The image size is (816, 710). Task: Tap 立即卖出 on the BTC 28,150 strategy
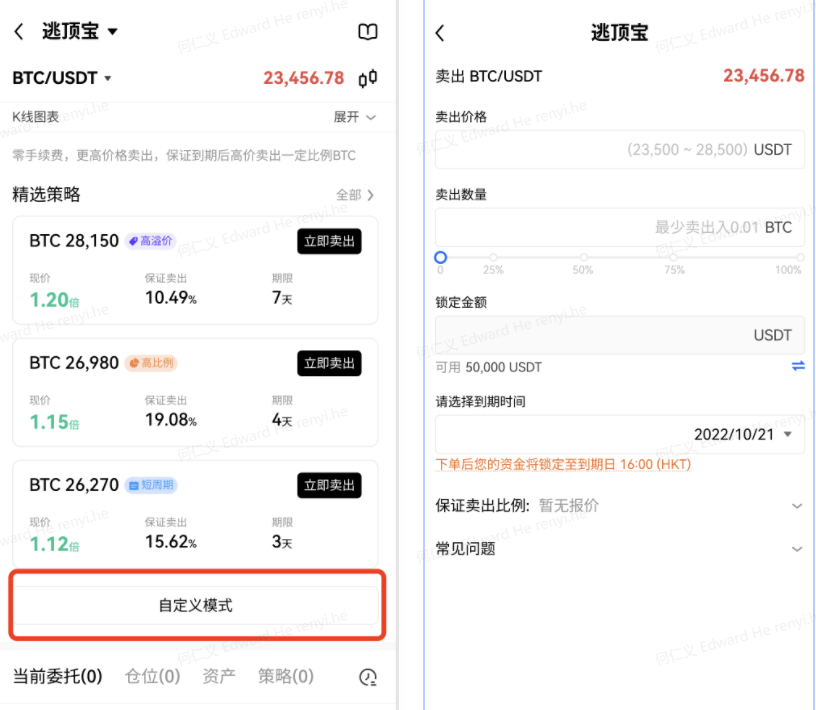329,241
